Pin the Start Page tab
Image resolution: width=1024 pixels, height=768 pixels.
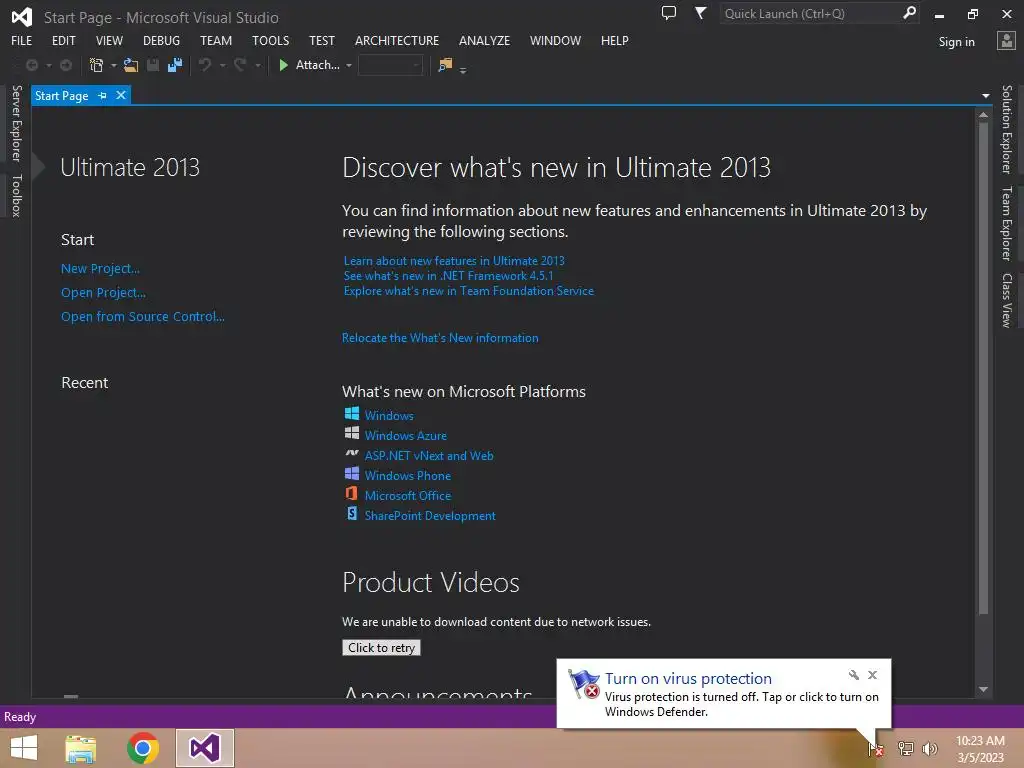click(103, 95)
